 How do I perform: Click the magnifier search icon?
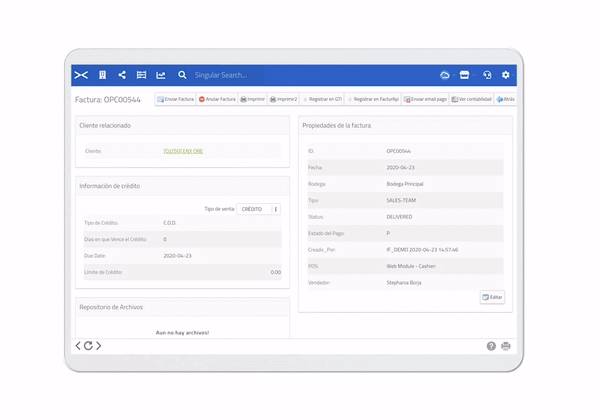click(x=182, y=75)
